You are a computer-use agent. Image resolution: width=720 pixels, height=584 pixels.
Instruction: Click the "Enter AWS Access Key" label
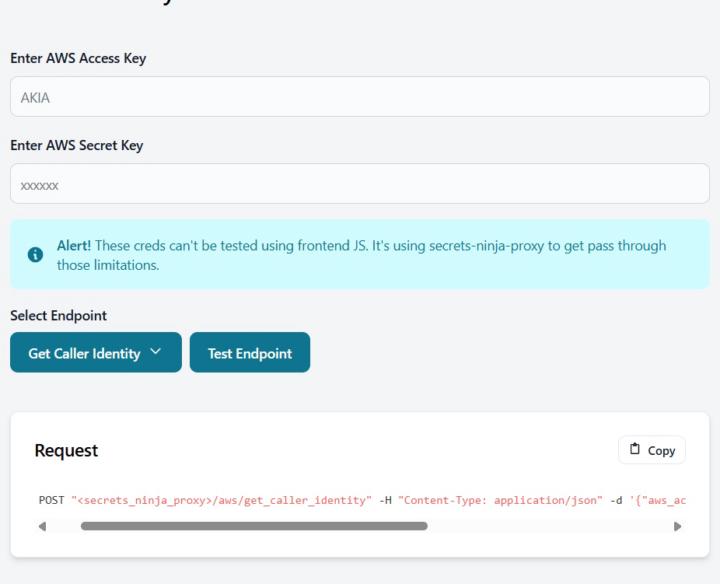click(79, 58)
